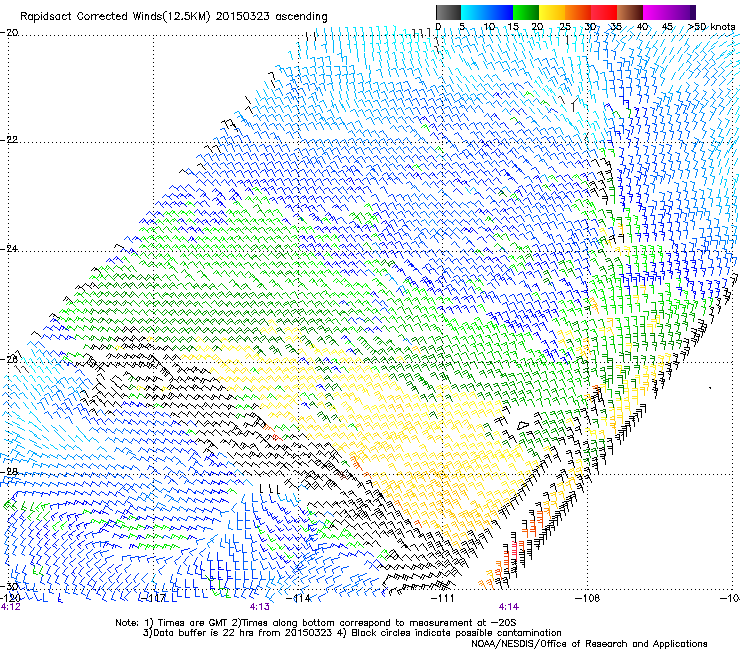Click the '-111' longitude axis label

pyautogui.click(x=443, y=598)
